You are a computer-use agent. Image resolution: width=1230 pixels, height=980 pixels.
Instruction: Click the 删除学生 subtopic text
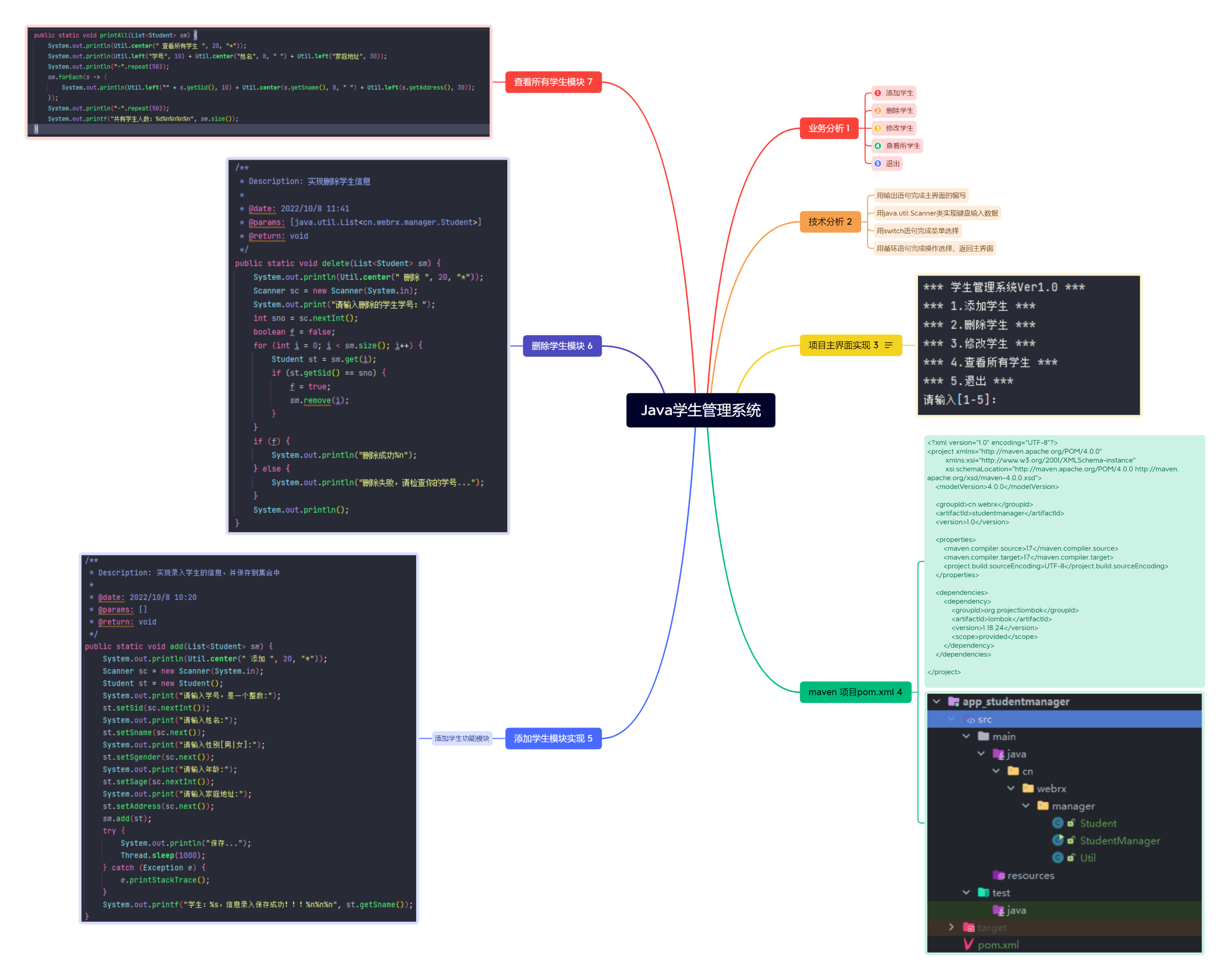(x=899, y=110)
